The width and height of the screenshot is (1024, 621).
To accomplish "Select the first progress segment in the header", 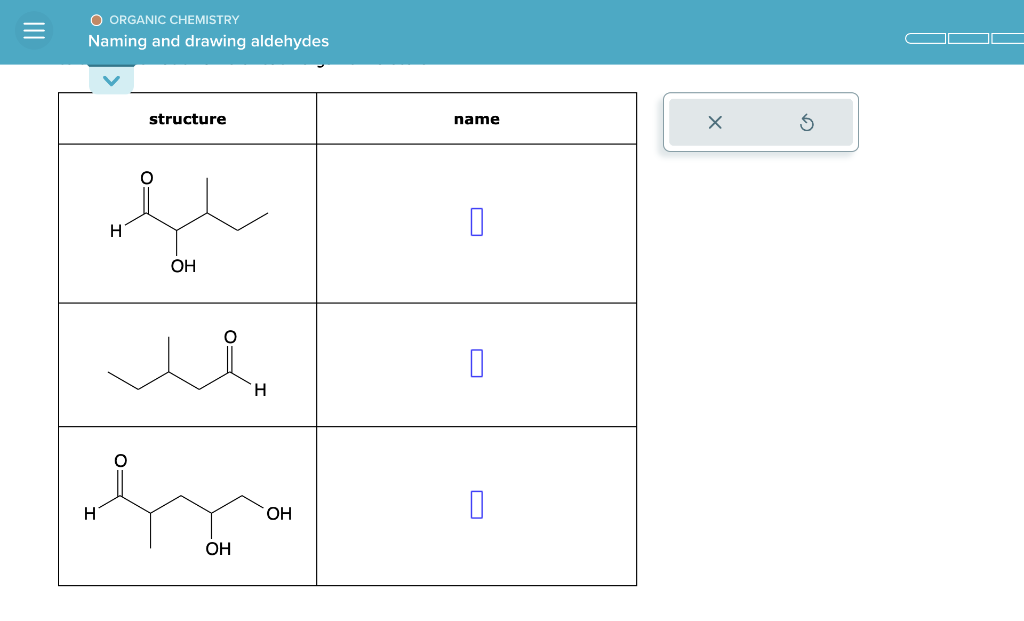I will pyautogui.click(x=926, y=38).
